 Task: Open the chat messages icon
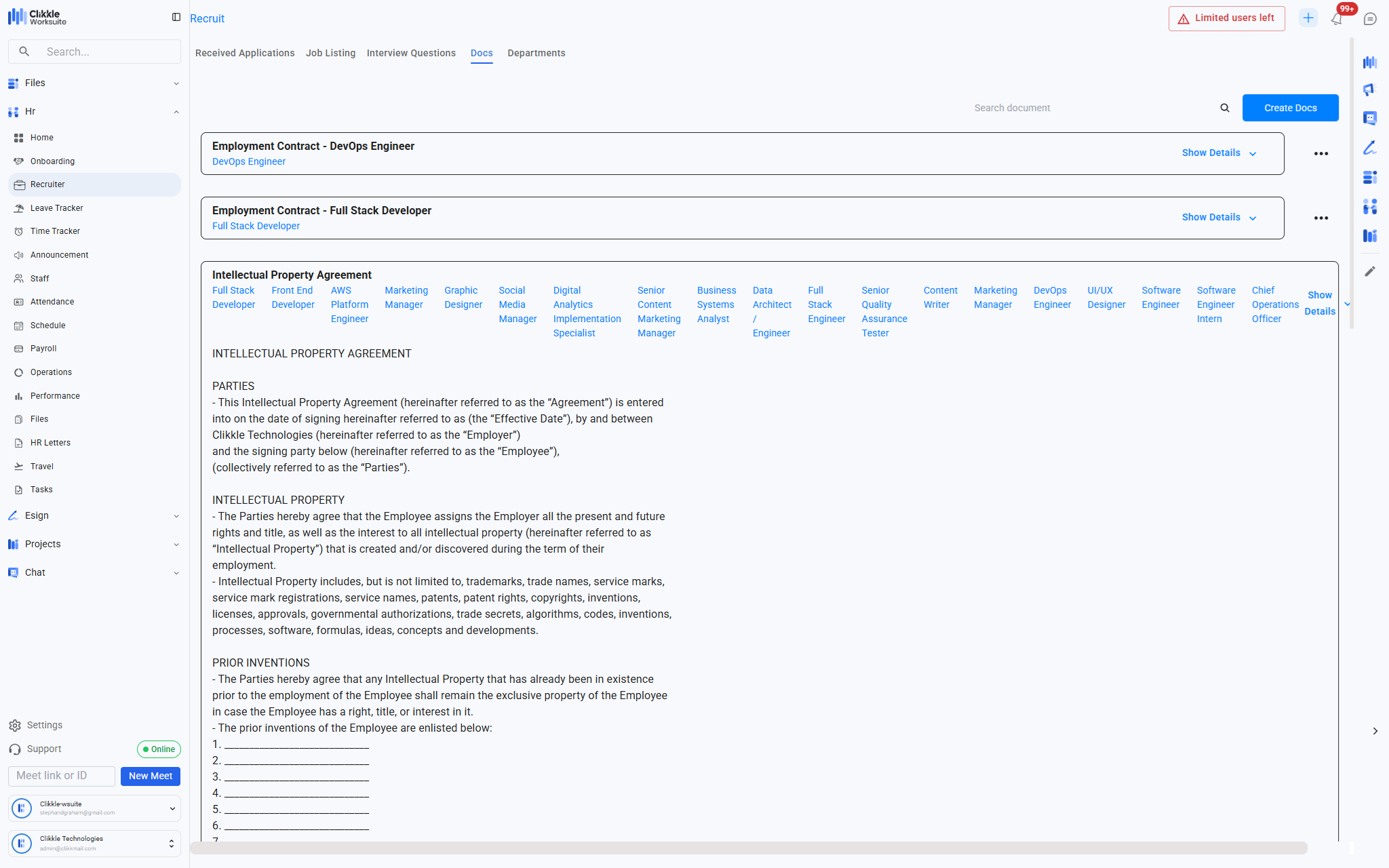pos(1370,19)
